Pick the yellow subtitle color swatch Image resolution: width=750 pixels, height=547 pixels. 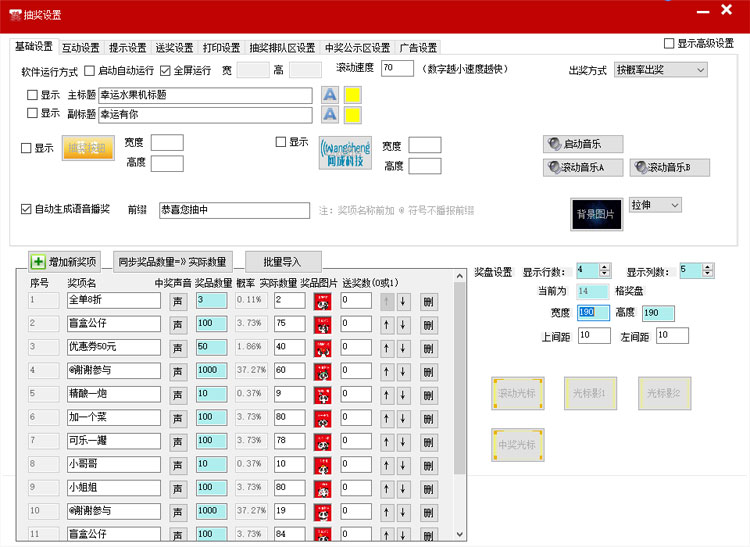pyautogui.click(x=352, y=114)
